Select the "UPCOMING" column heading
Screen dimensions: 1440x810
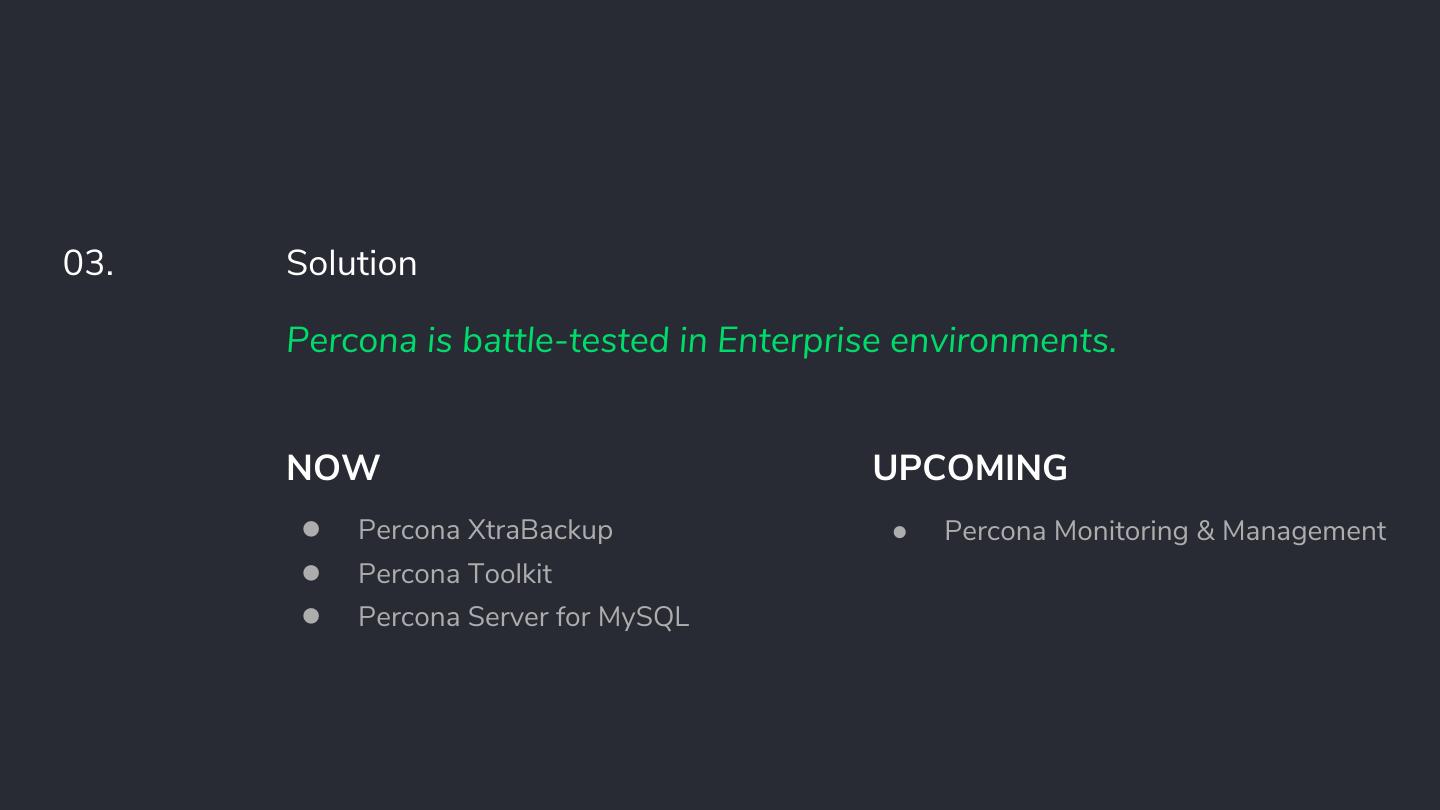pyautogui.click(x=970, y=468)
